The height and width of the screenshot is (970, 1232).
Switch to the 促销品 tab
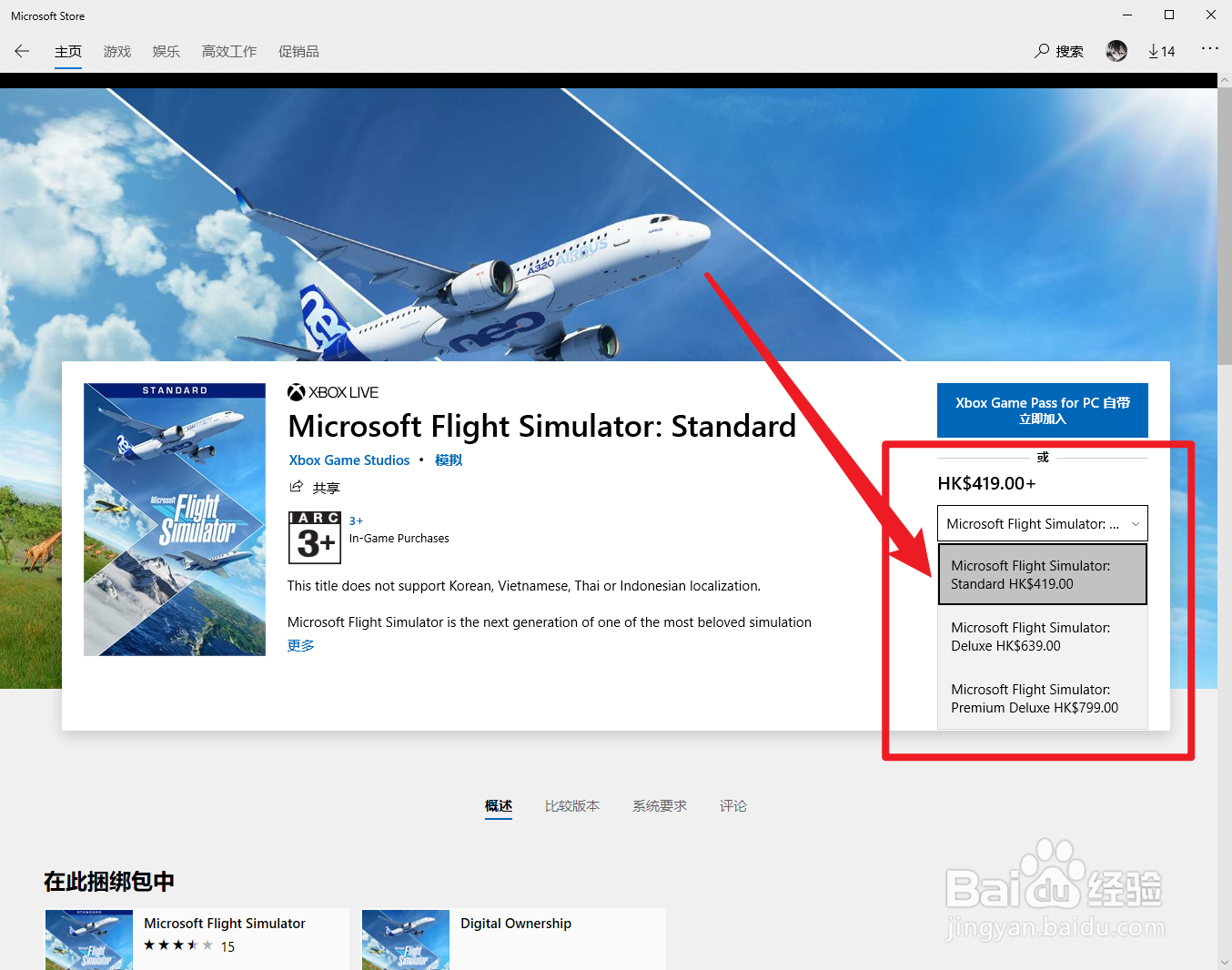[298, 52]
